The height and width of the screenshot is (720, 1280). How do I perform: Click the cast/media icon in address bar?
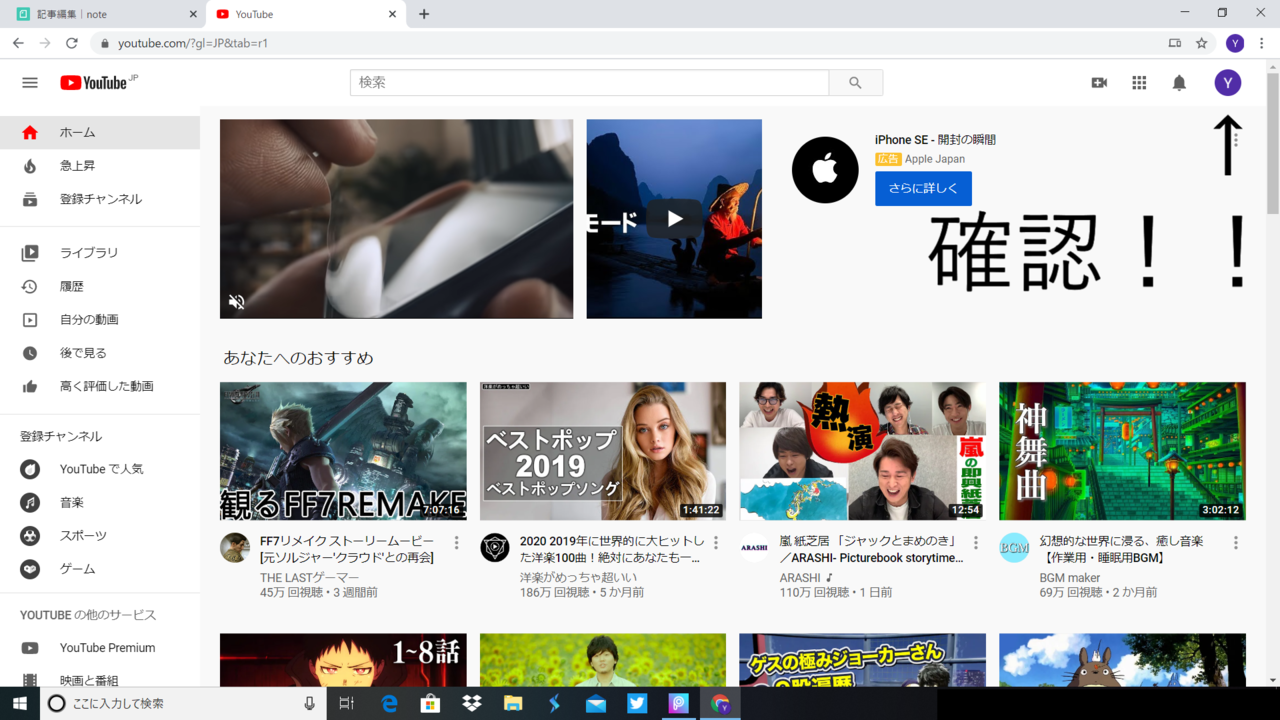(x=1175, y=43)
